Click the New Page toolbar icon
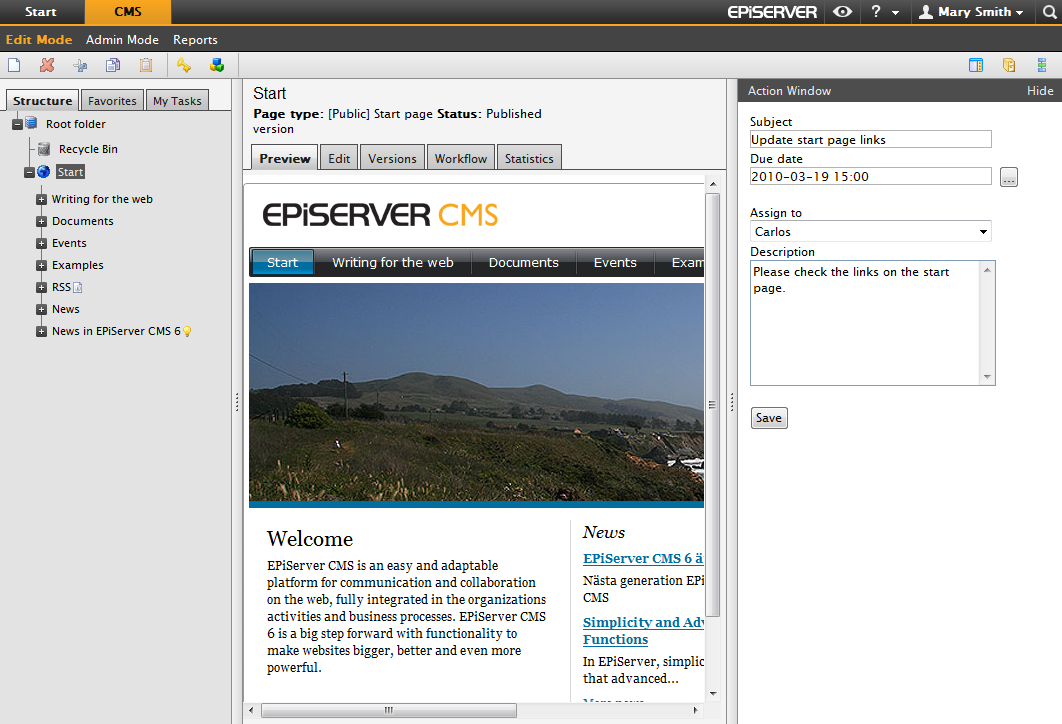The width and height of the screenshot is (1062, 724). coord(14,65)
